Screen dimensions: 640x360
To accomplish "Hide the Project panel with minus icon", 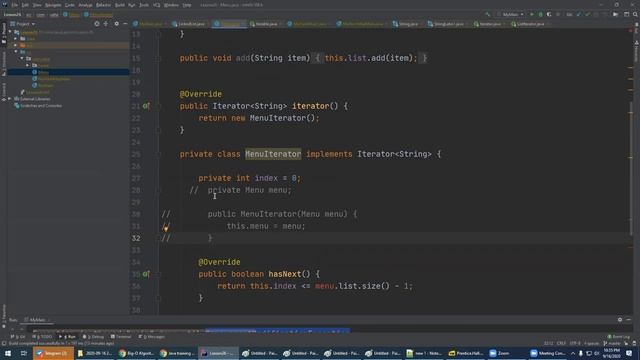I will (x=125, y=24).
